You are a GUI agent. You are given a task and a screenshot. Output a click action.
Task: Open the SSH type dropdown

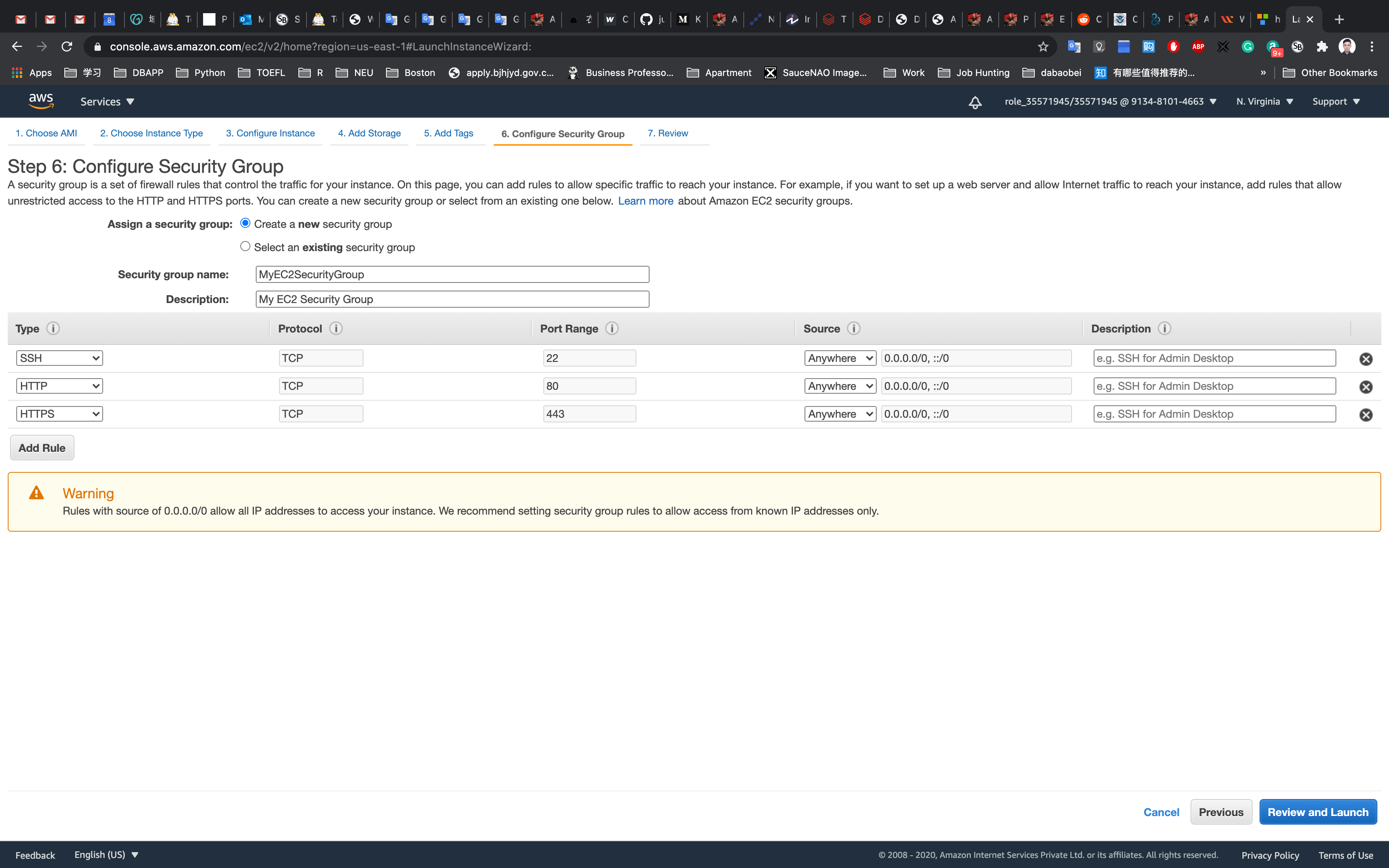pos(59,358)
